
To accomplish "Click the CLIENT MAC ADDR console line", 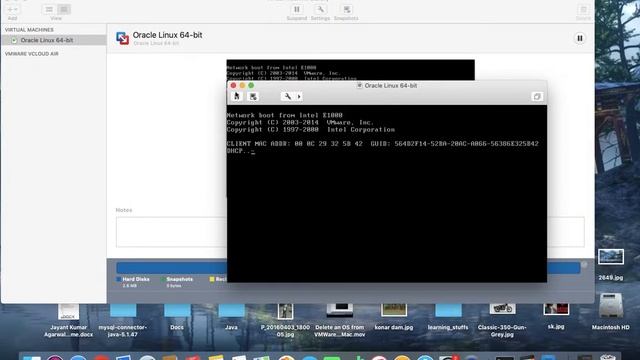I will [x=382, y=144].
